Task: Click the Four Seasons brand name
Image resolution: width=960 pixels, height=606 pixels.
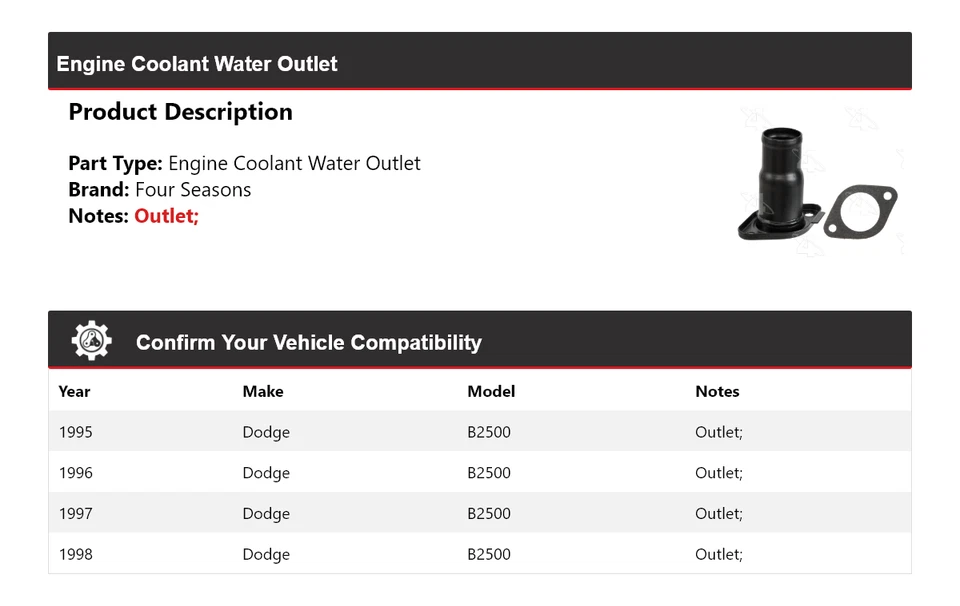Action: click(193, 190)
